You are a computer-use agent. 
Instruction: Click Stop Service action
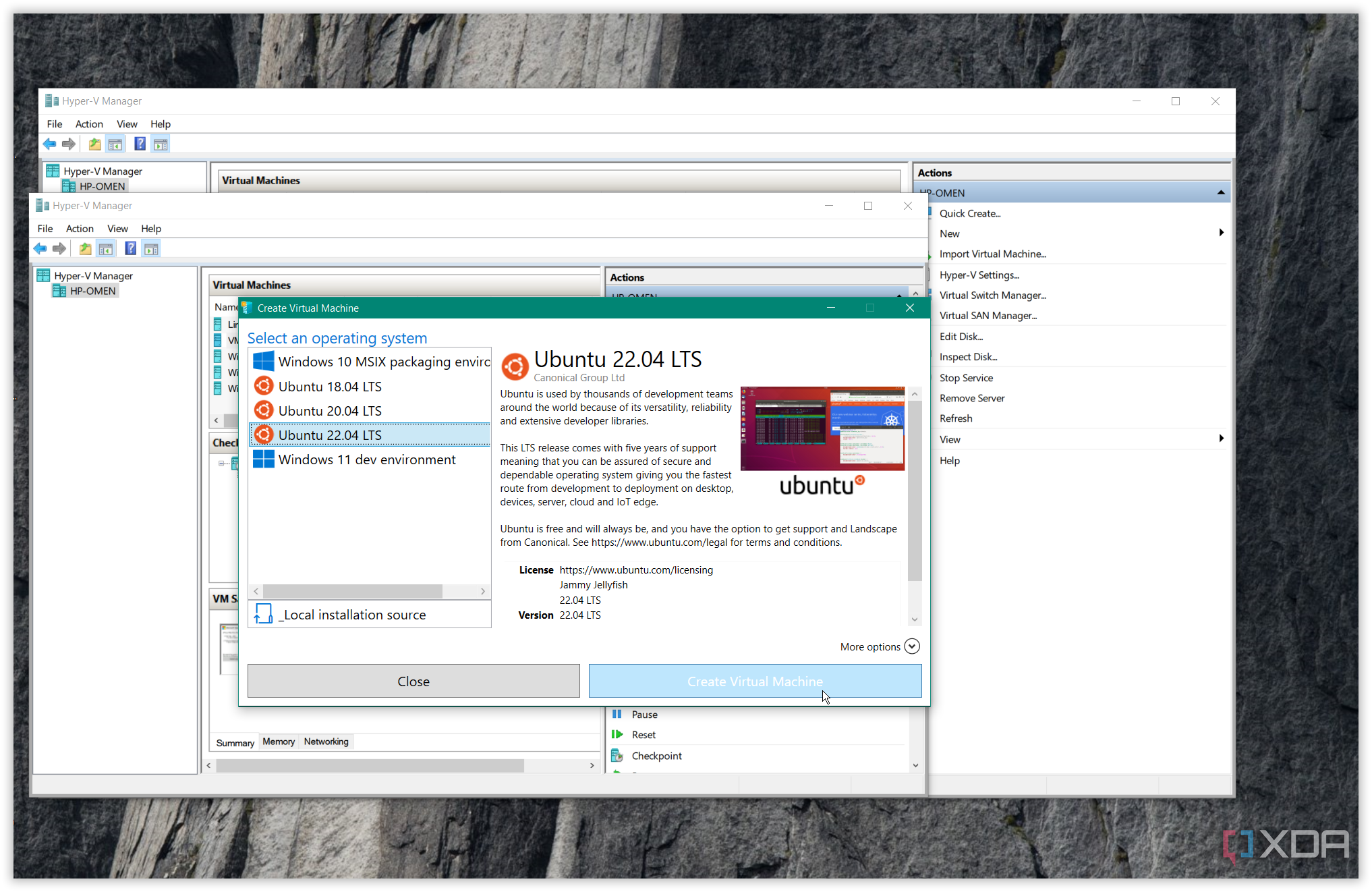click(966, 378)
